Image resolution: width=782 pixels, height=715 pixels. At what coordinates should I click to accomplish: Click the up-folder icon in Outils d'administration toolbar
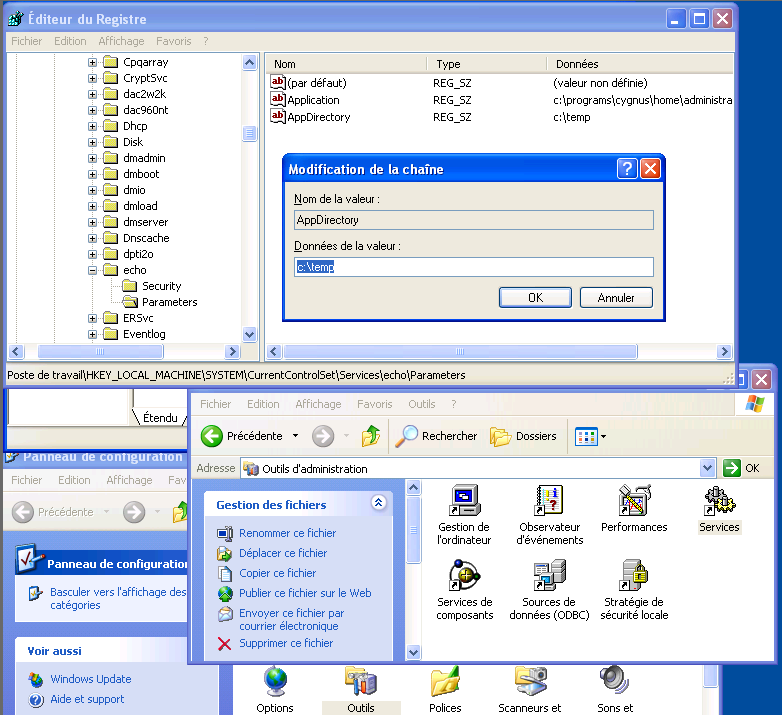[x=371, y=436]
